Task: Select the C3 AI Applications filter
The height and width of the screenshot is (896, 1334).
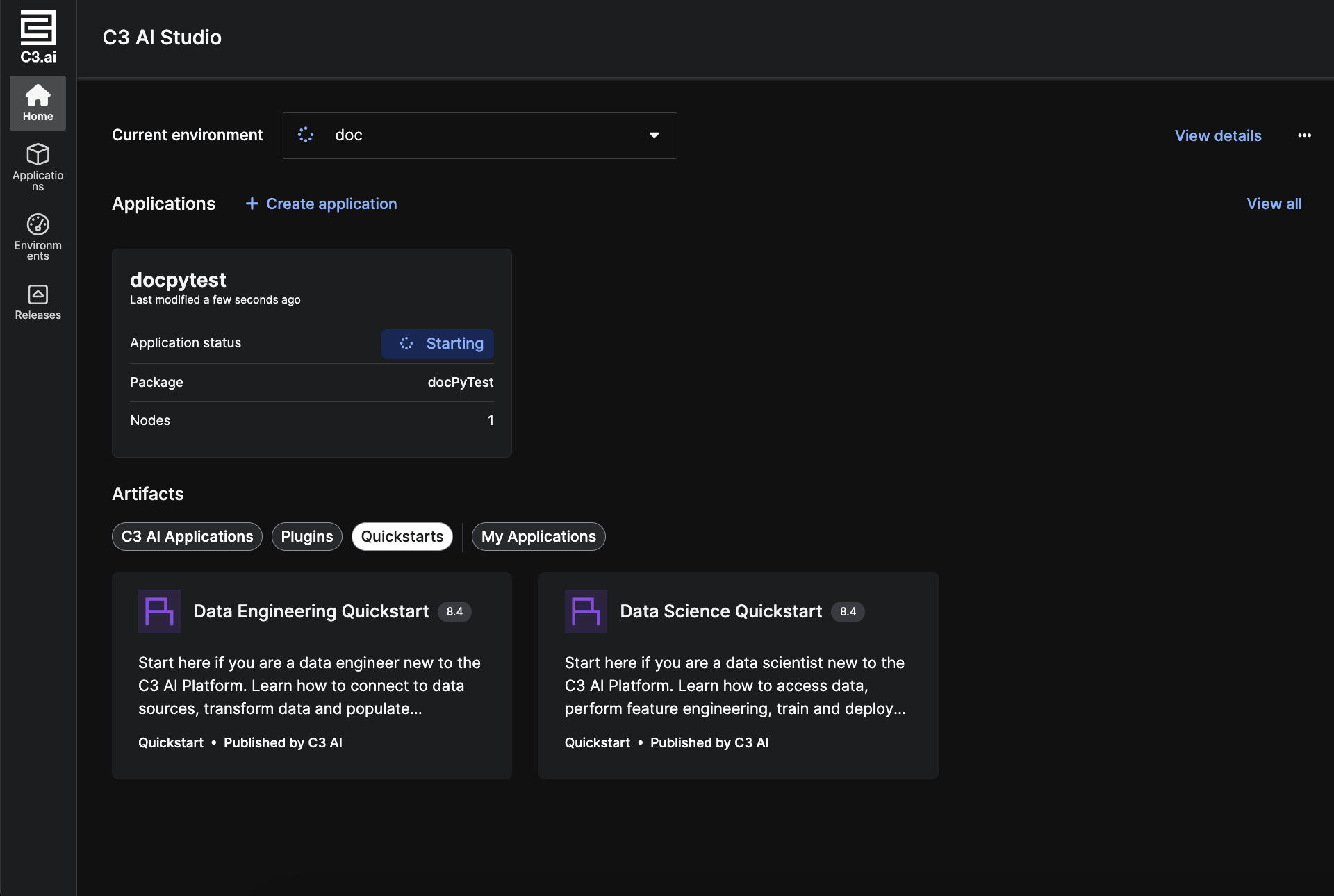Action: point(187,536)
